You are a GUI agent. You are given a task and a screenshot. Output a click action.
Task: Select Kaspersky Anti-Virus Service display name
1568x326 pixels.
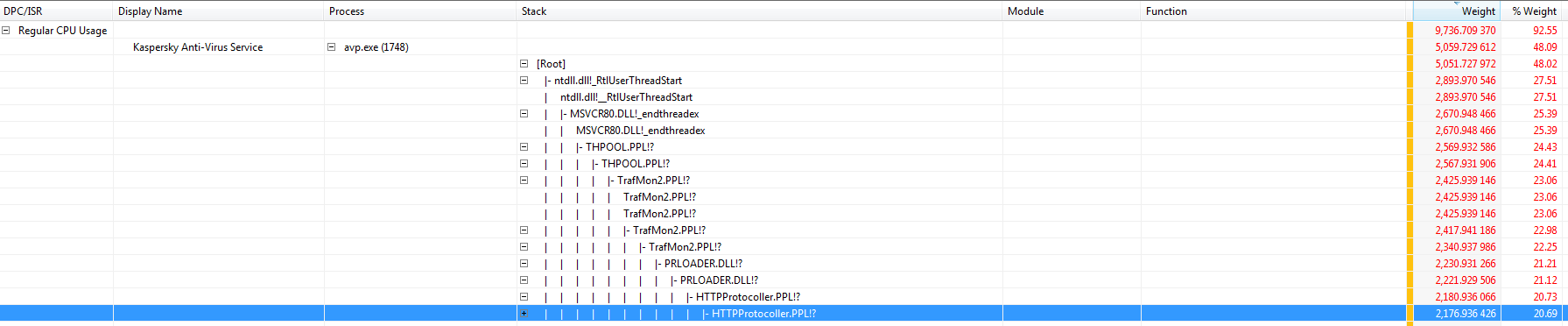tap(198, 47)
